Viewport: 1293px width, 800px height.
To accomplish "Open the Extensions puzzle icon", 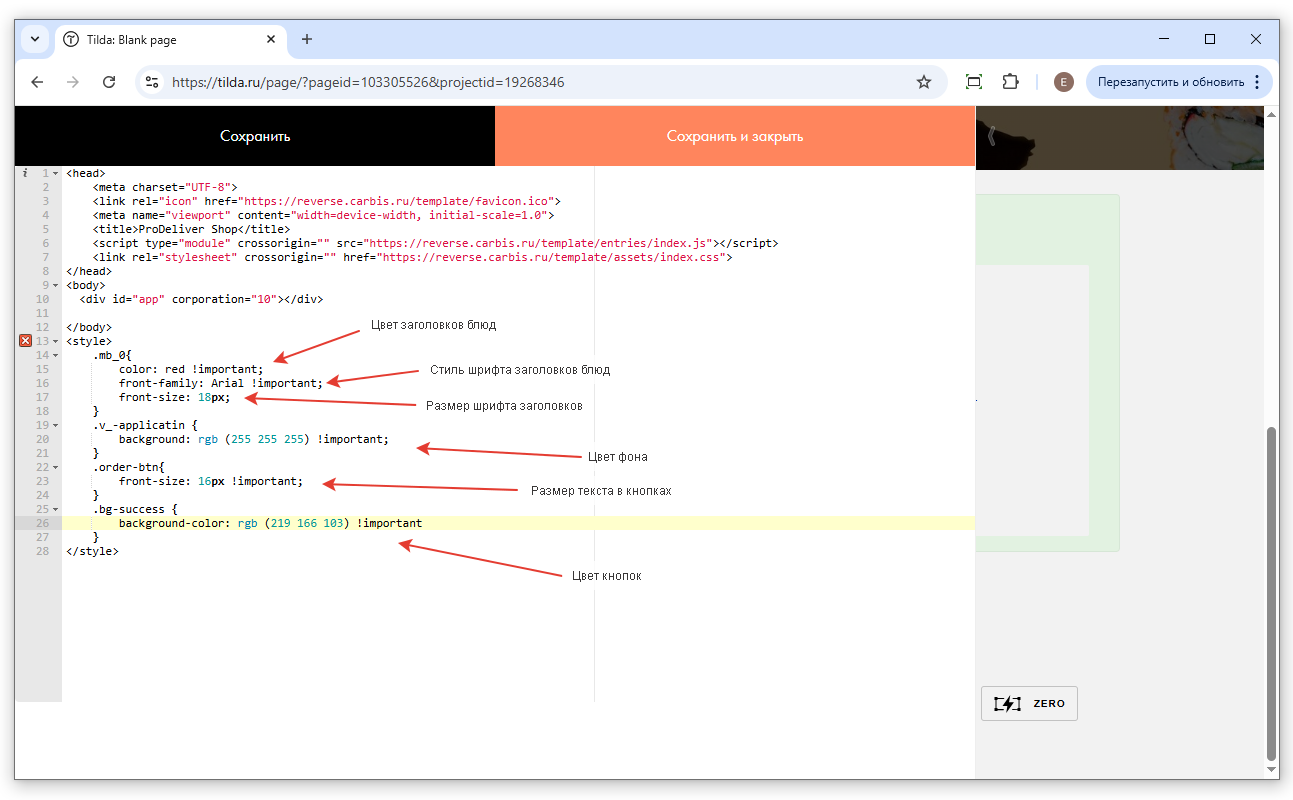I will (x=1010, y=82).
